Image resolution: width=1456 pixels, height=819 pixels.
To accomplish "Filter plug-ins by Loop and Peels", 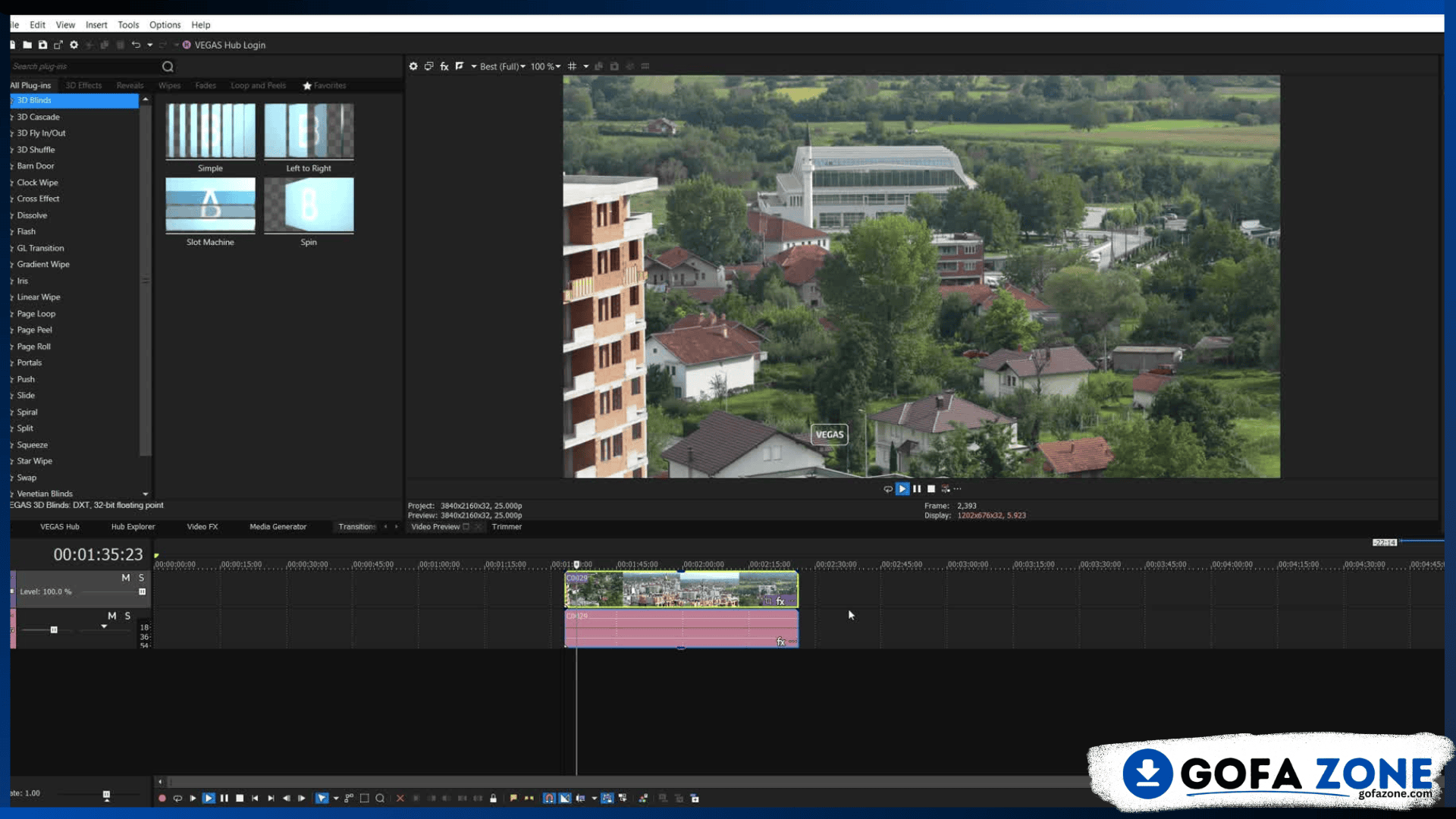I will coord(259,86).
